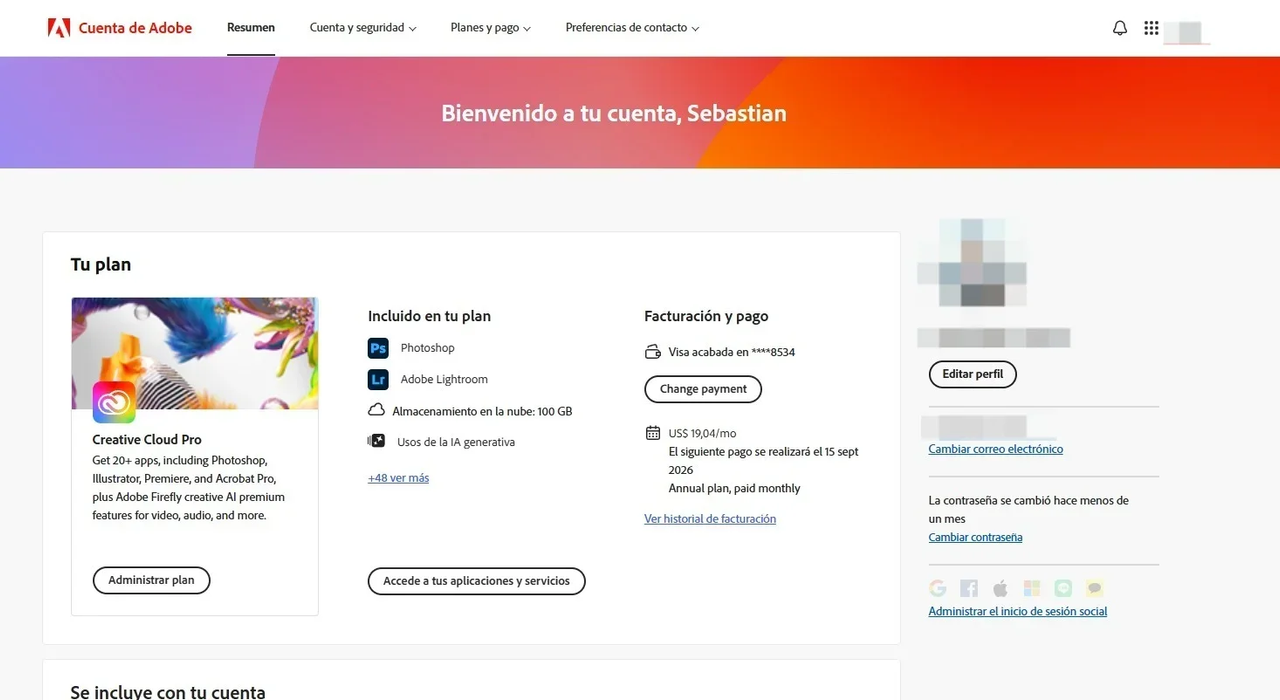Open Ver historial de facturación link
1280x700 pixels.
[710, 519]
